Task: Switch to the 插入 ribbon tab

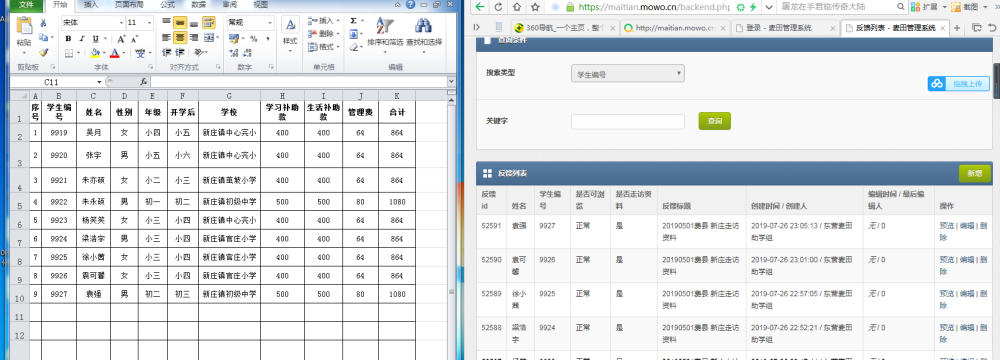Action: click(91, 4)
